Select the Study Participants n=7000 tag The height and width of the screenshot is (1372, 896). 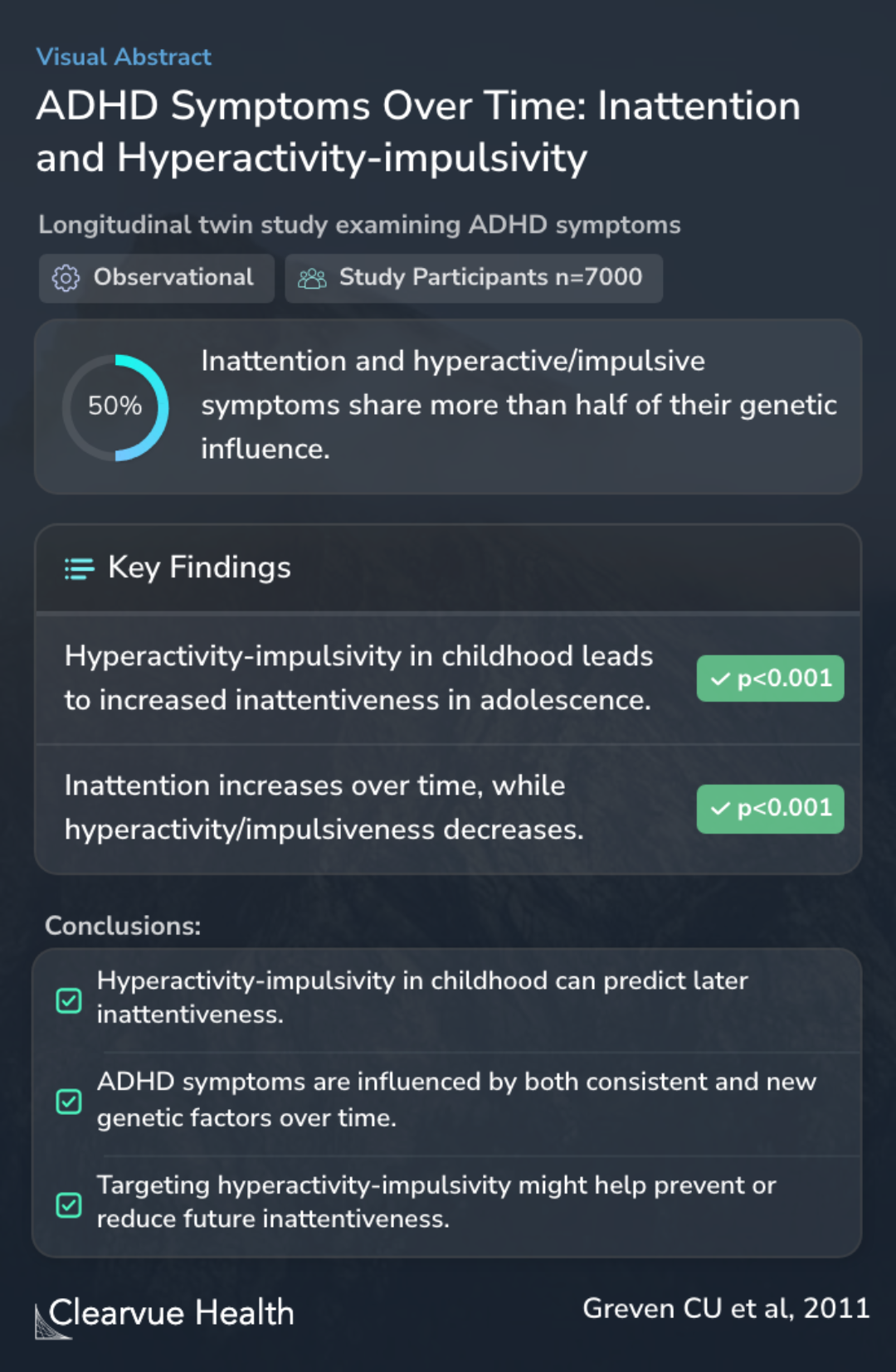[x=474, y=278]
